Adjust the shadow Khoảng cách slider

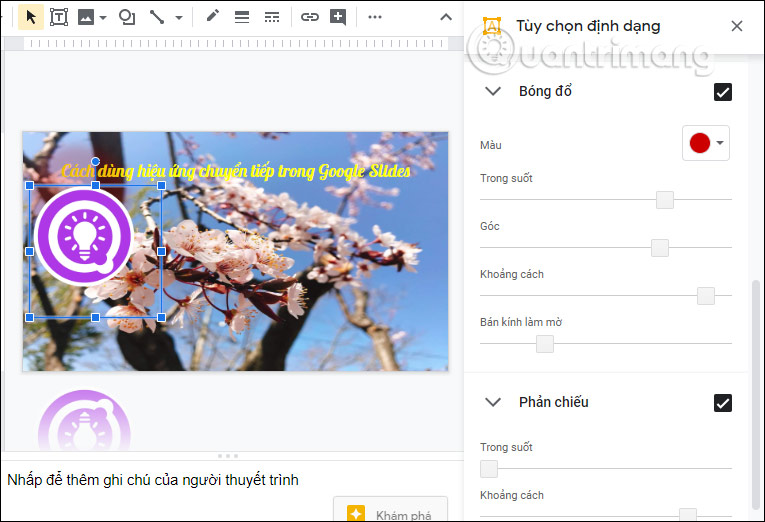click(706, 296)
